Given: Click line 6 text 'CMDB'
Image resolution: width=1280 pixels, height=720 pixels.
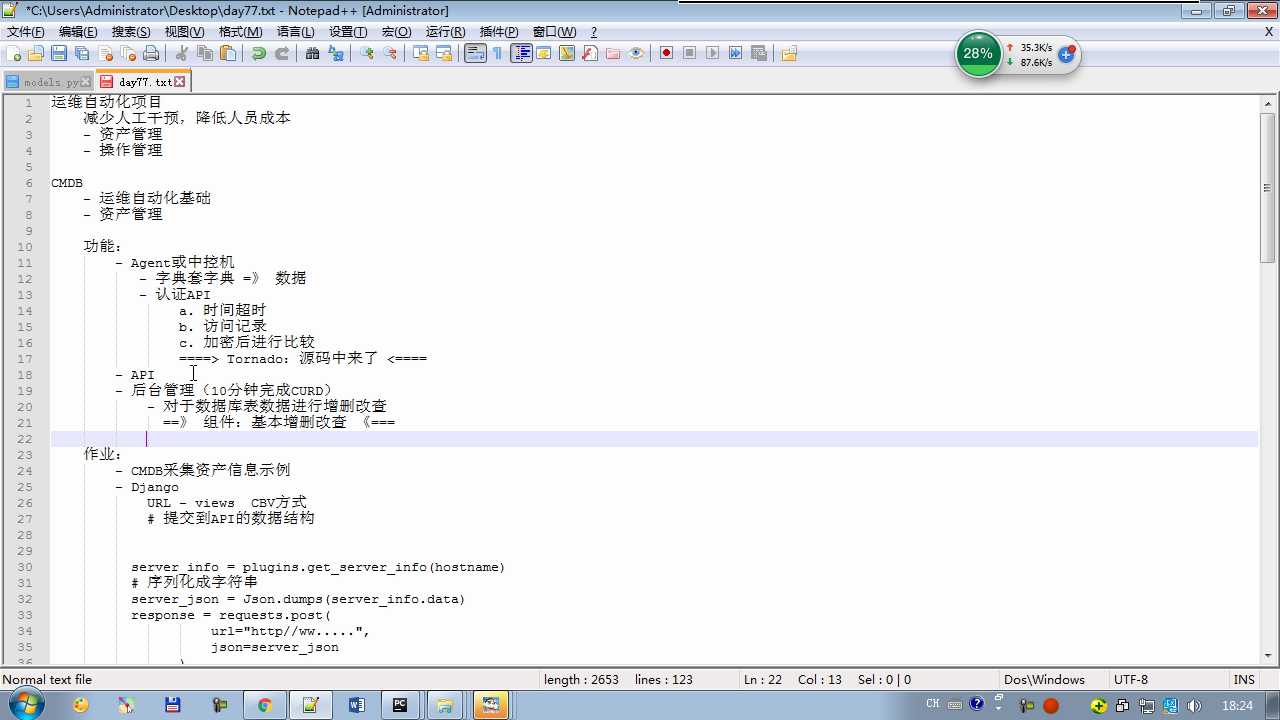Looking at the screenshot, I should 67,183.
